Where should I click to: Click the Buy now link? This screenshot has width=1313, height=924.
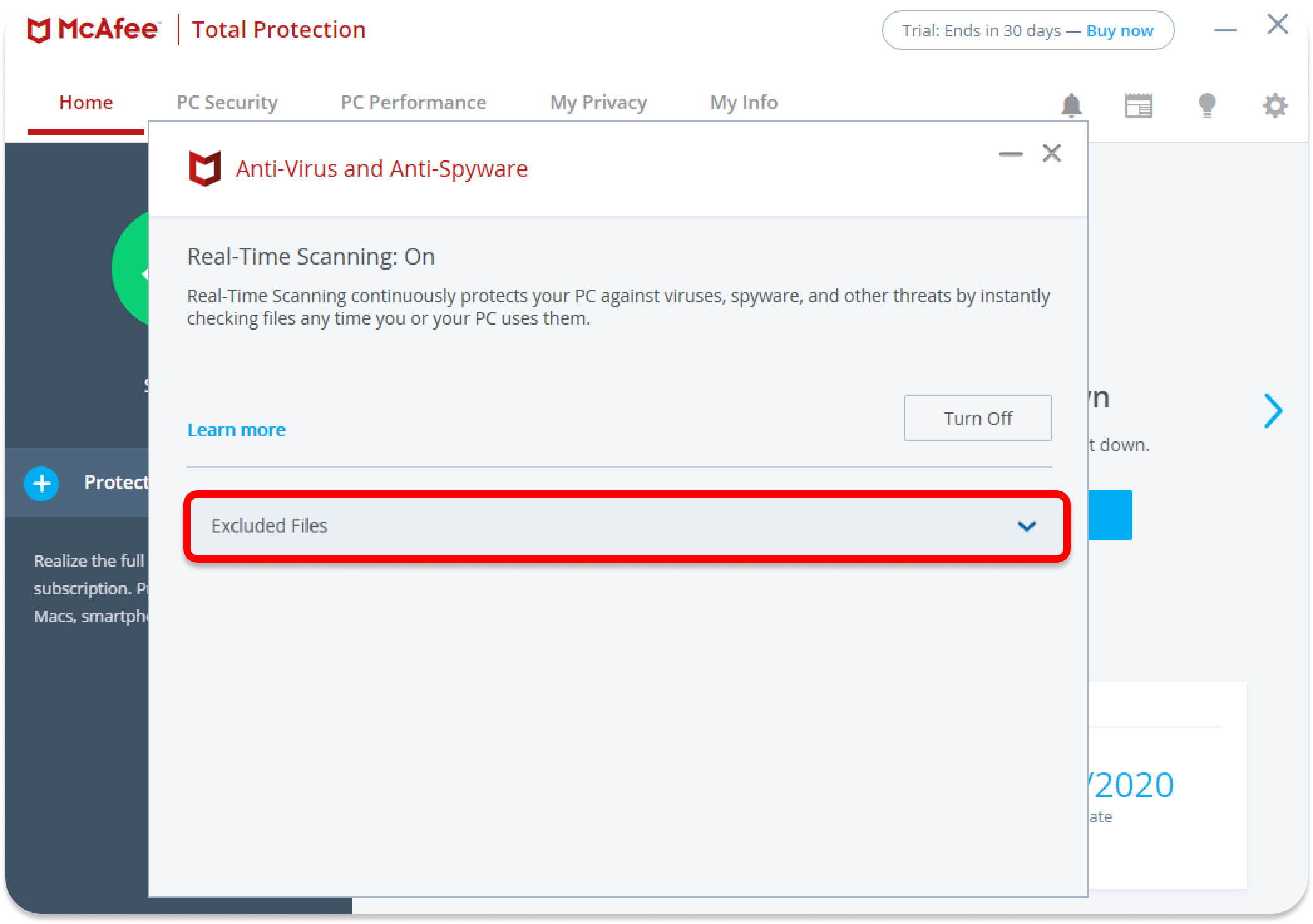(x=1120, y=31)
